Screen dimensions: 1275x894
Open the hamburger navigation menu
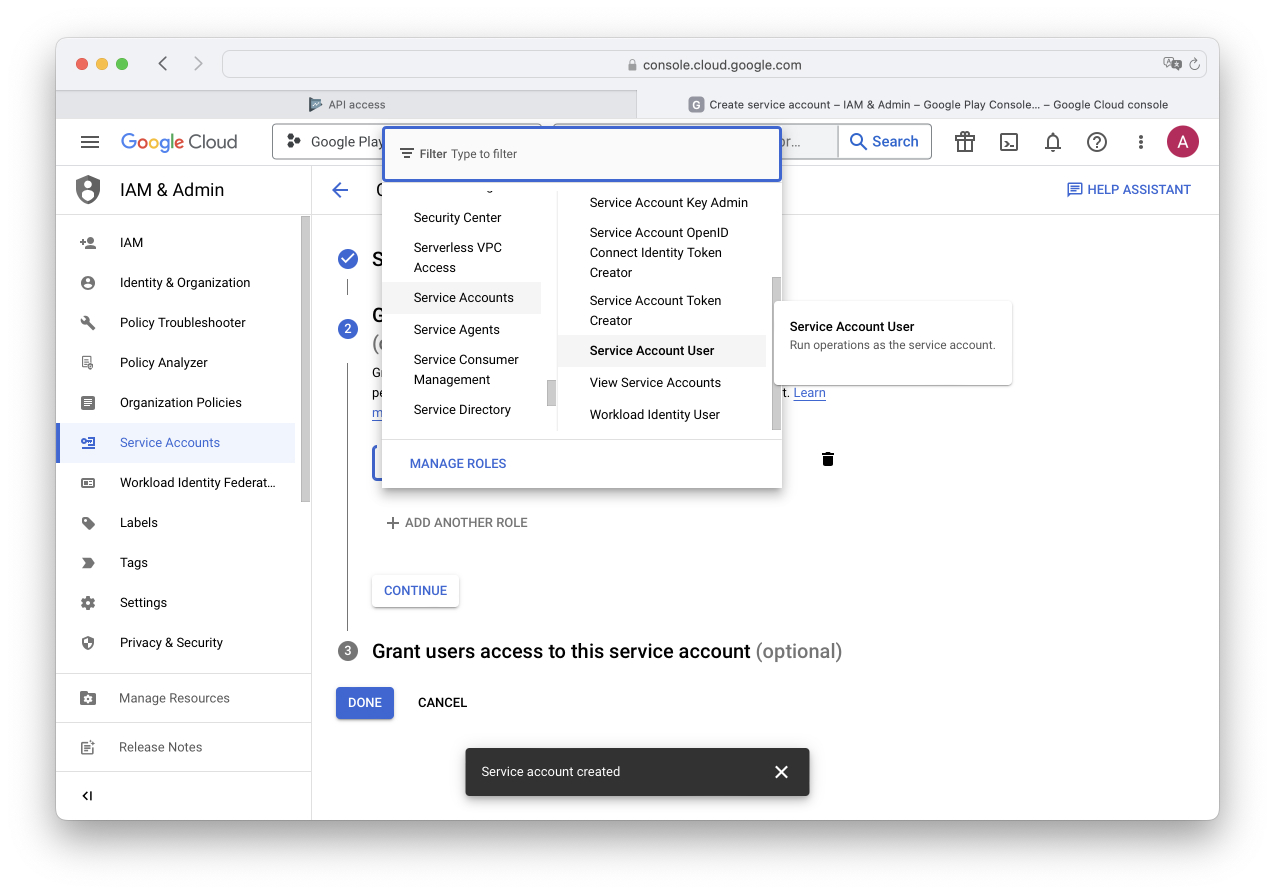coord(90,142)
